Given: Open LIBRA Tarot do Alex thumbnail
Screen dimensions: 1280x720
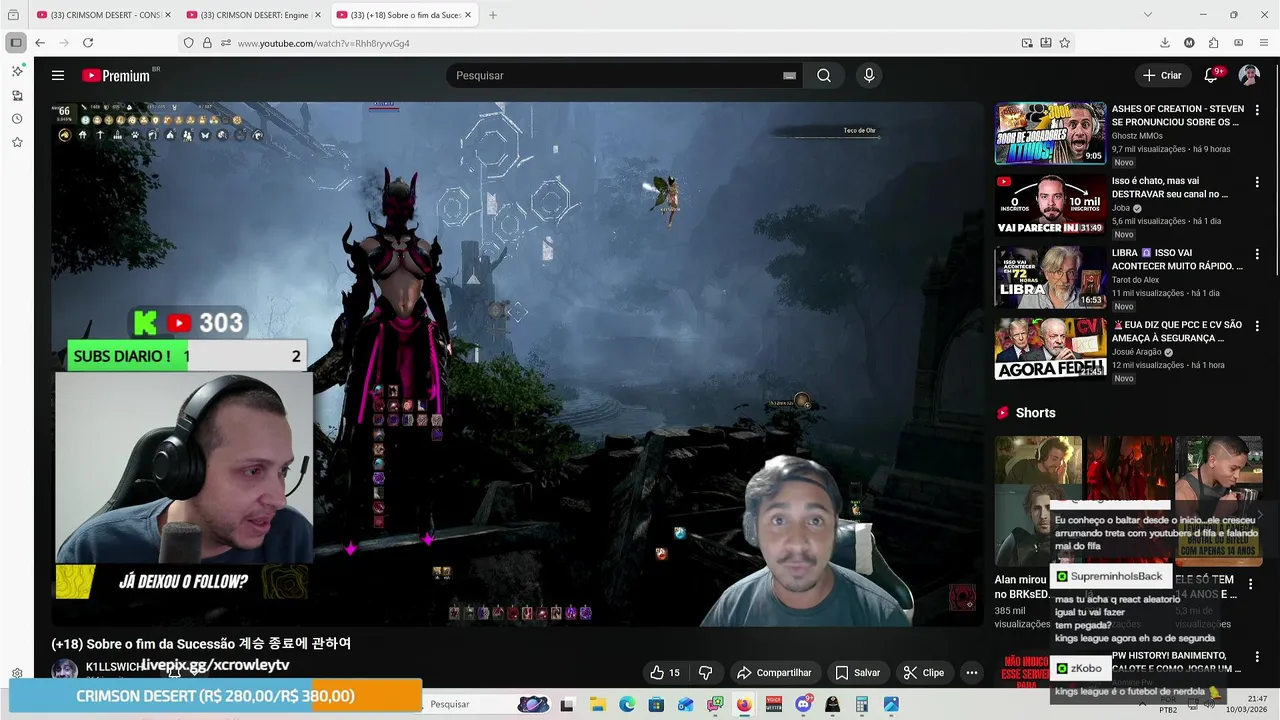Looking at the screenshot, I should pos(1050,277).
